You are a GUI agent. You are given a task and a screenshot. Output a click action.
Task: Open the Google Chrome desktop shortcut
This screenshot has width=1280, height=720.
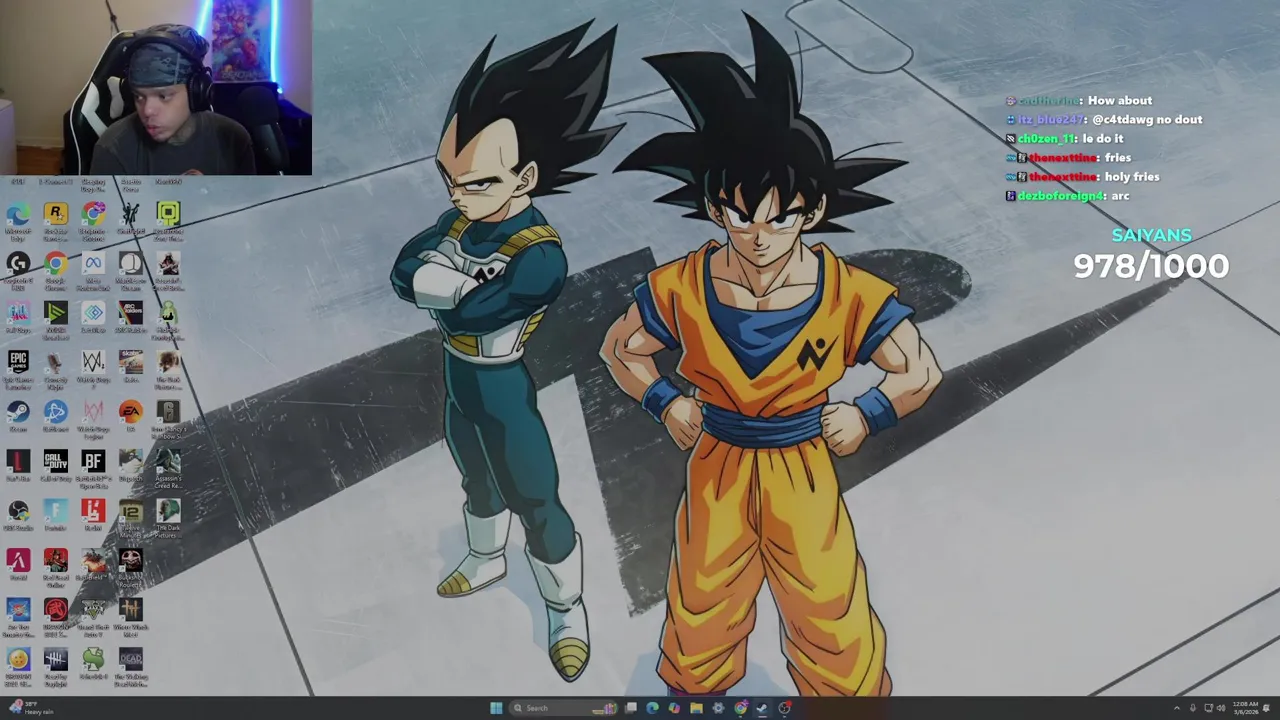point(55,270)
